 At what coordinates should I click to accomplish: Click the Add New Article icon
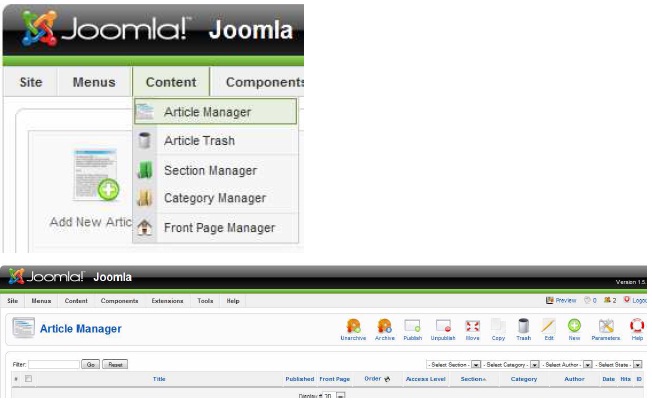(x=96, y=175)
